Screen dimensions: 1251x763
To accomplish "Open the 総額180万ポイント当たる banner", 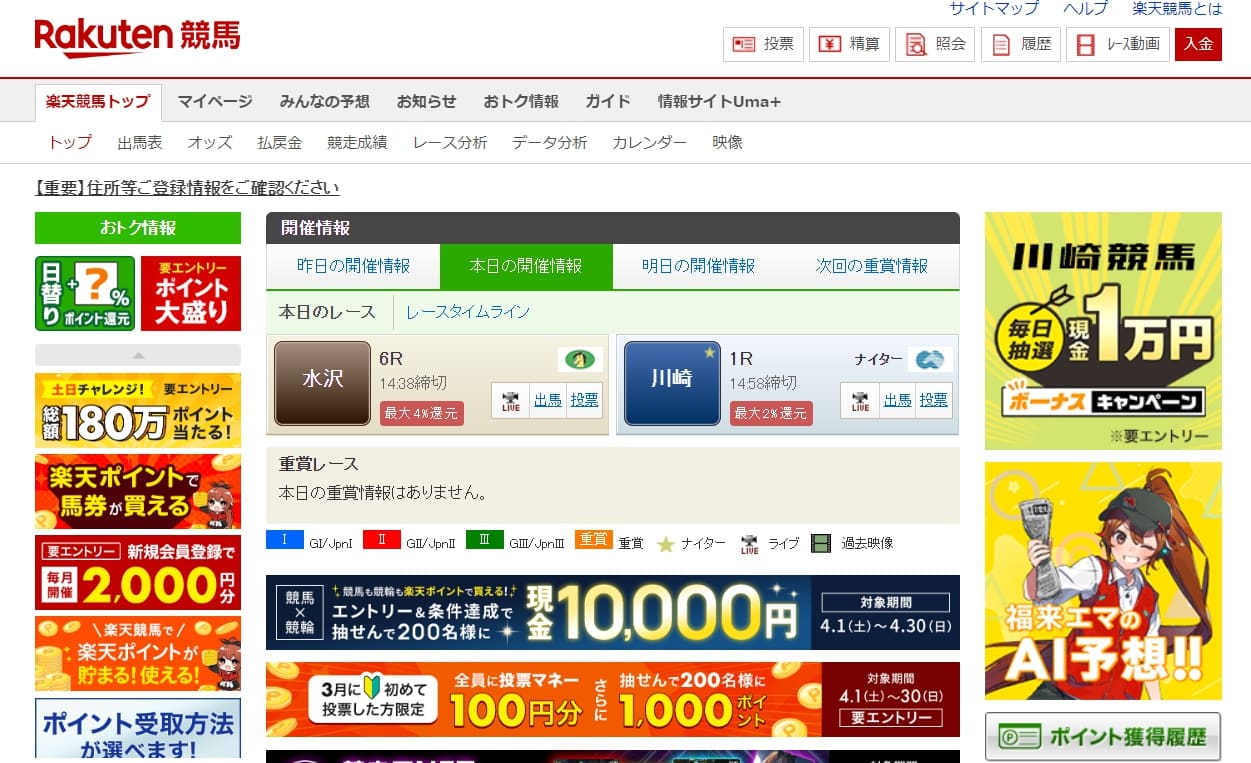I will coord(138,410).
